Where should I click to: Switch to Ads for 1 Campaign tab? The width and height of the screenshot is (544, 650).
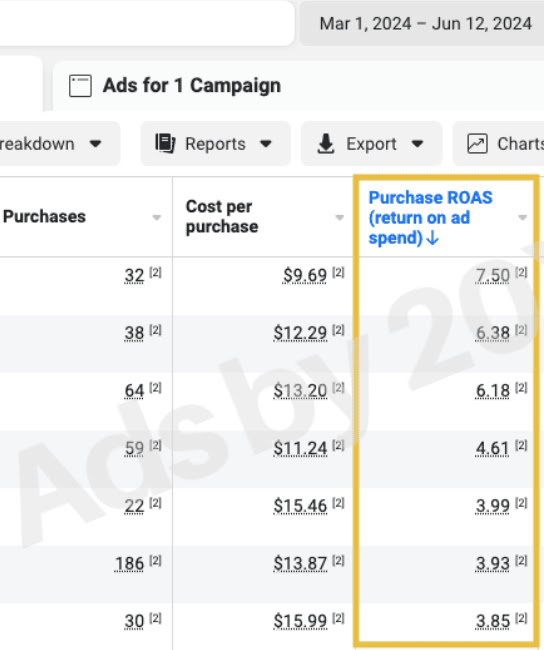[x=192, y=86]
